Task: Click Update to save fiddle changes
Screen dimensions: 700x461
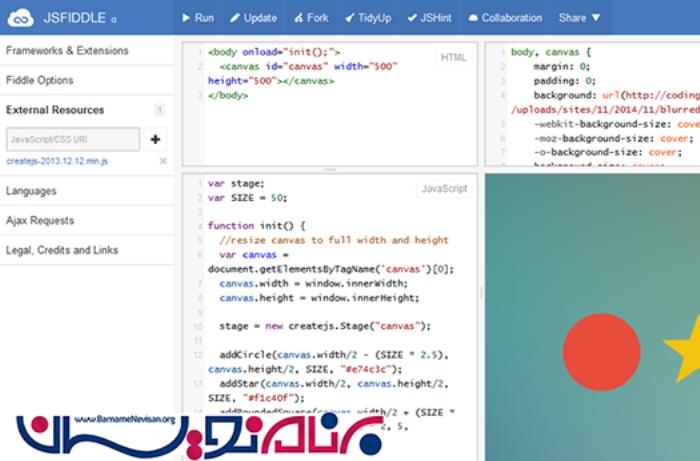Action: (x=253, y=17)
